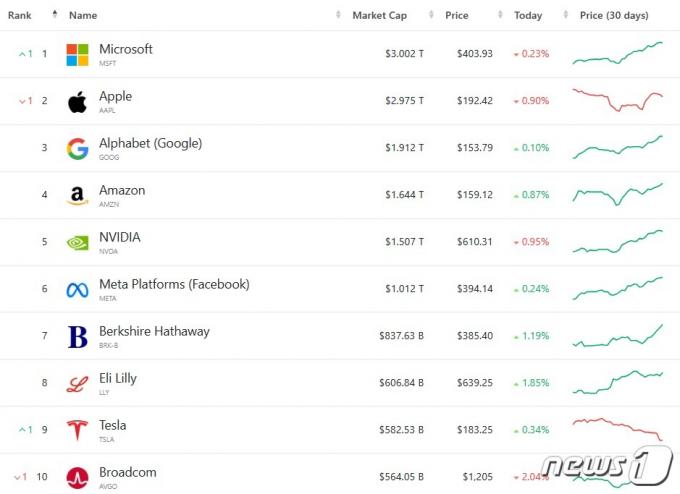680x494 pixels.
Task: Sort by the Price column header
Action: click(x=457, y=15)
